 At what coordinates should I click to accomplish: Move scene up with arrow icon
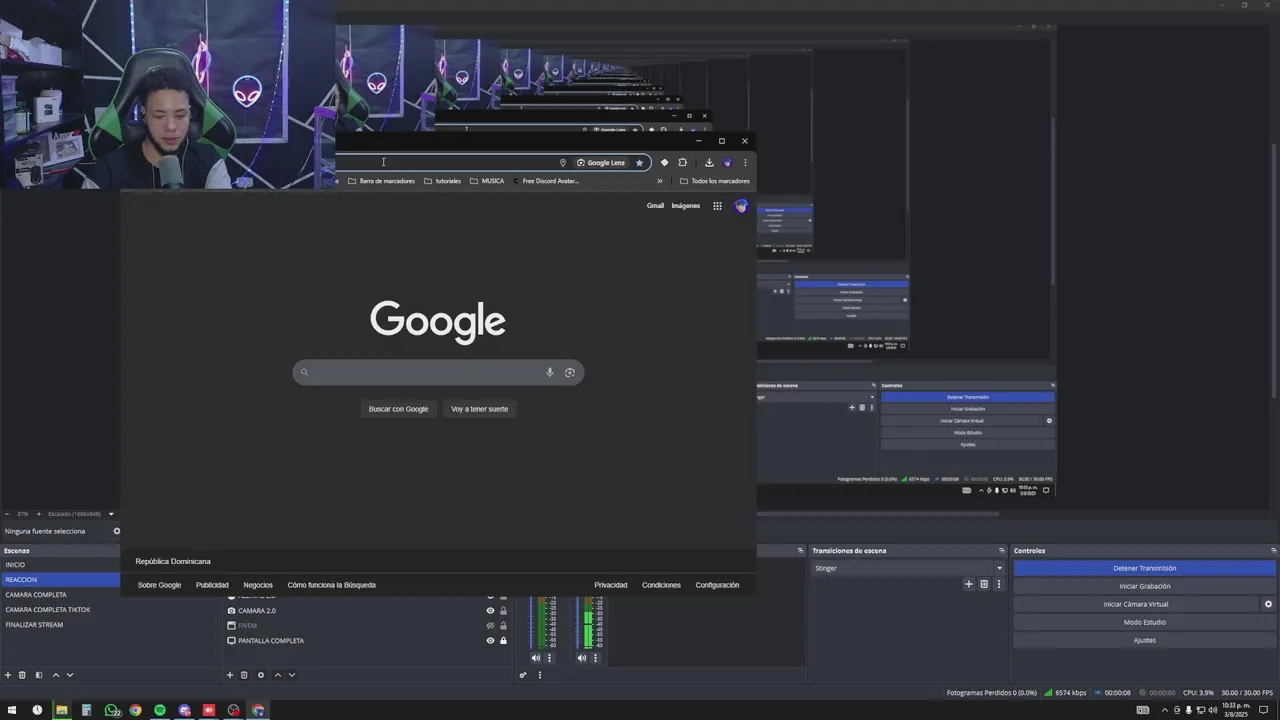pyautogui.click(x=56, y=675)
